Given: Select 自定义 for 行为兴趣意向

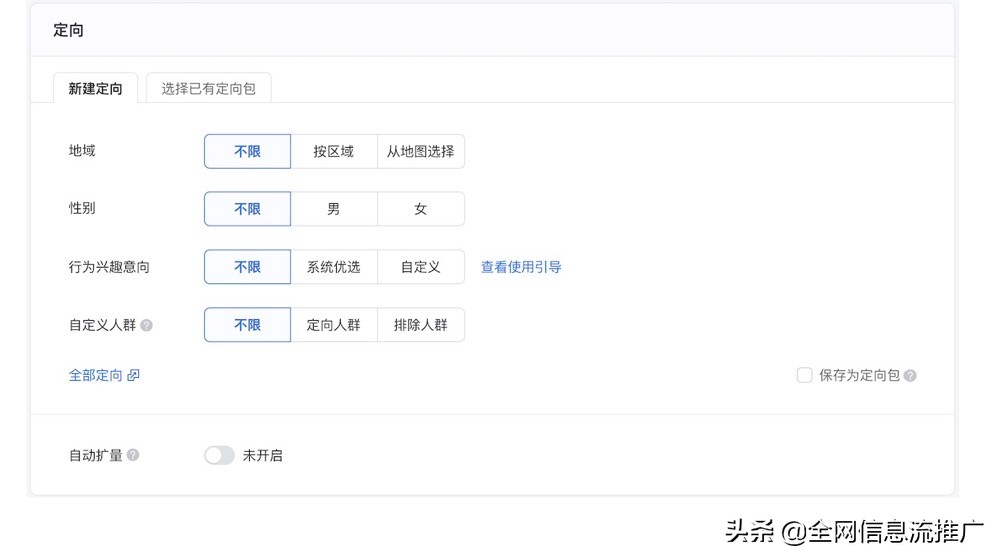Looking at the screenshot, I should click(421, 267).
